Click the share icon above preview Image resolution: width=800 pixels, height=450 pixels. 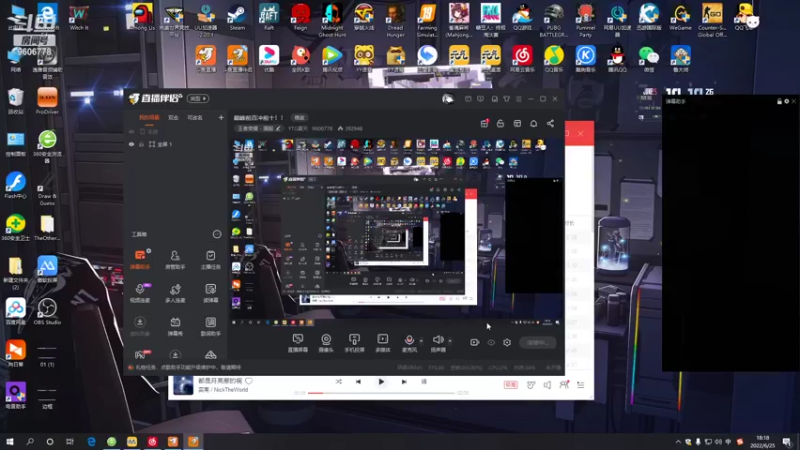(x=551, y=123)
